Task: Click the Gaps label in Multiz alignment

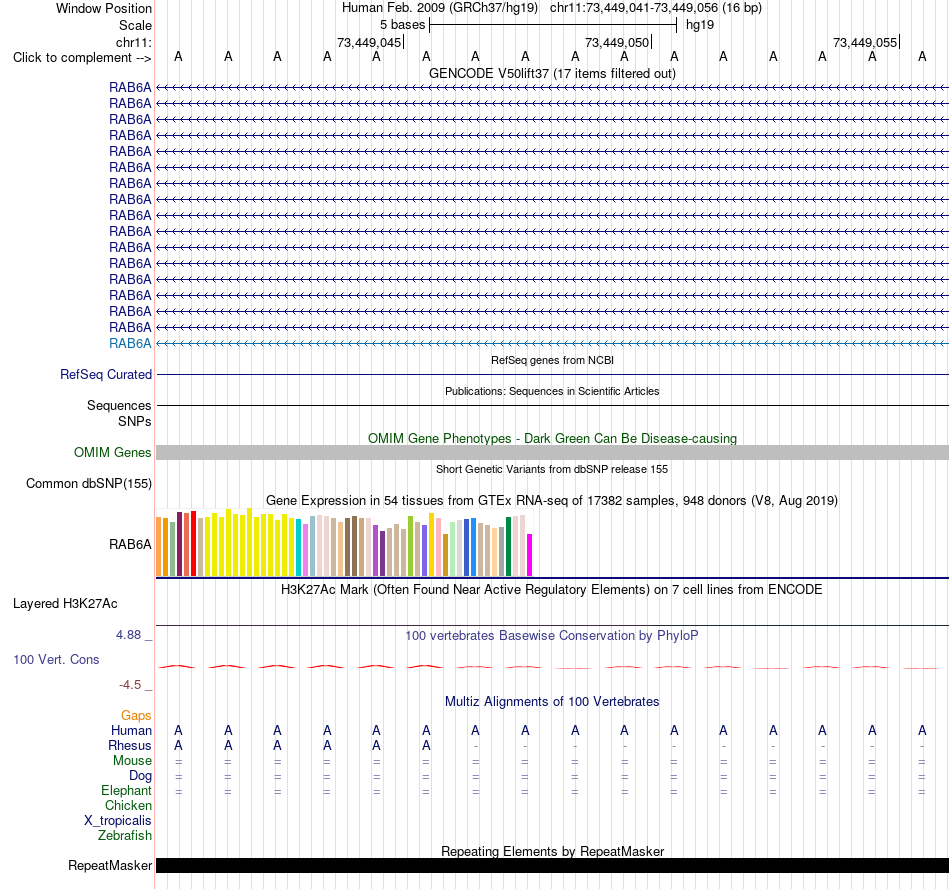Action: [x=136, y=716]
